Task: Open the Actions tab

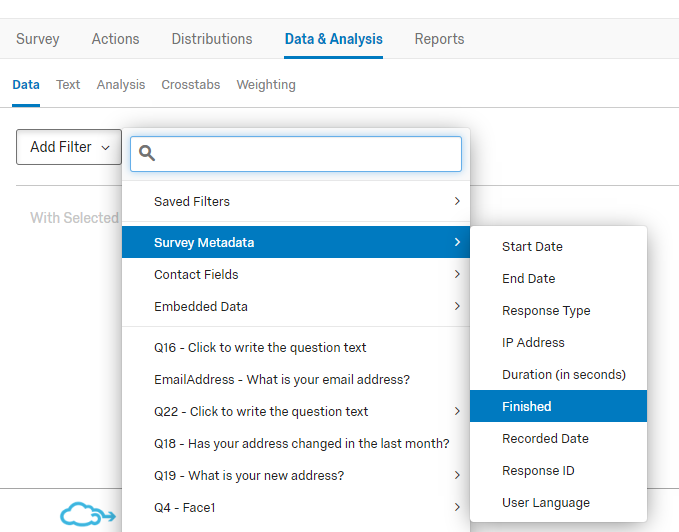Action: (x=115, y=39)
